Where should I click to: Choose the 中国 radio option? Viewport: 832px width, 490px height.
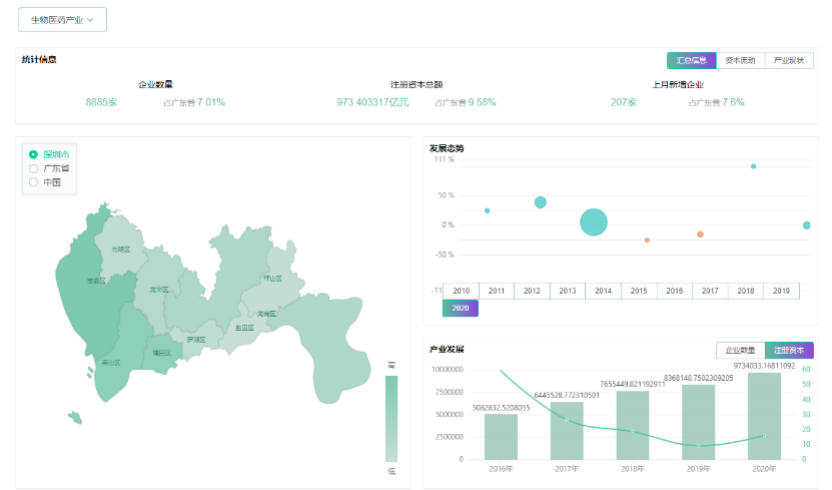[x=34, y=182]
